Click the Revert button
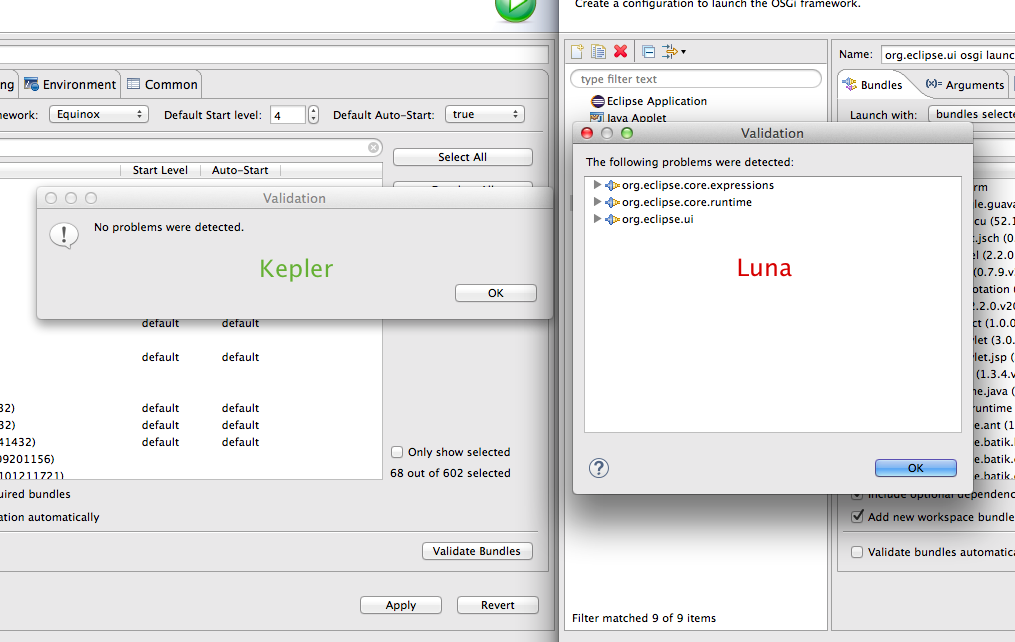This screenshot has width=1015, height=642. 498,605
